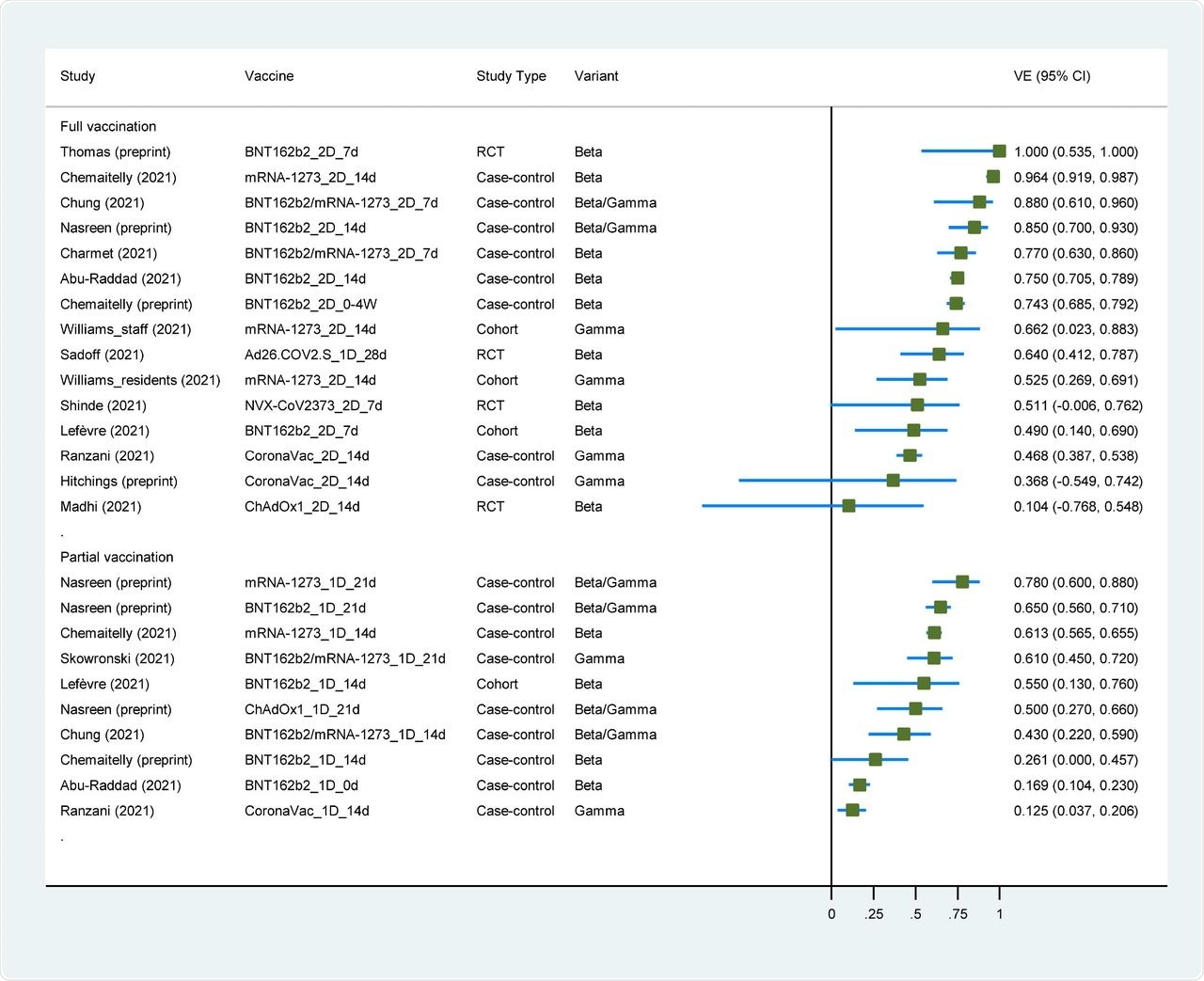
Task: Select the Skowronski (2021) green square
Action: click(x=932, y=658)
